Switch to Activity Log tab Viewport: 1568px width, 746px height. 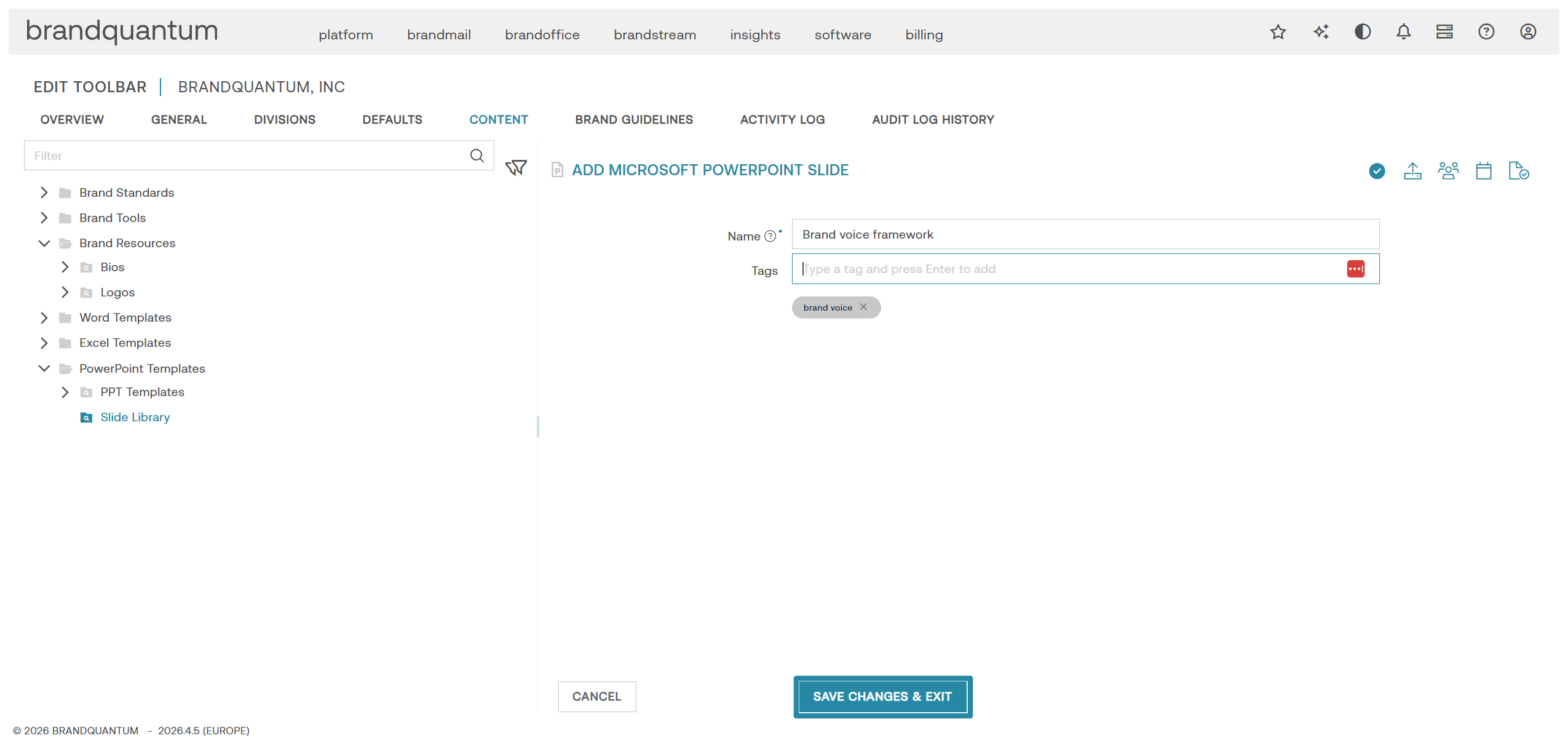click(x=782, y=119)
